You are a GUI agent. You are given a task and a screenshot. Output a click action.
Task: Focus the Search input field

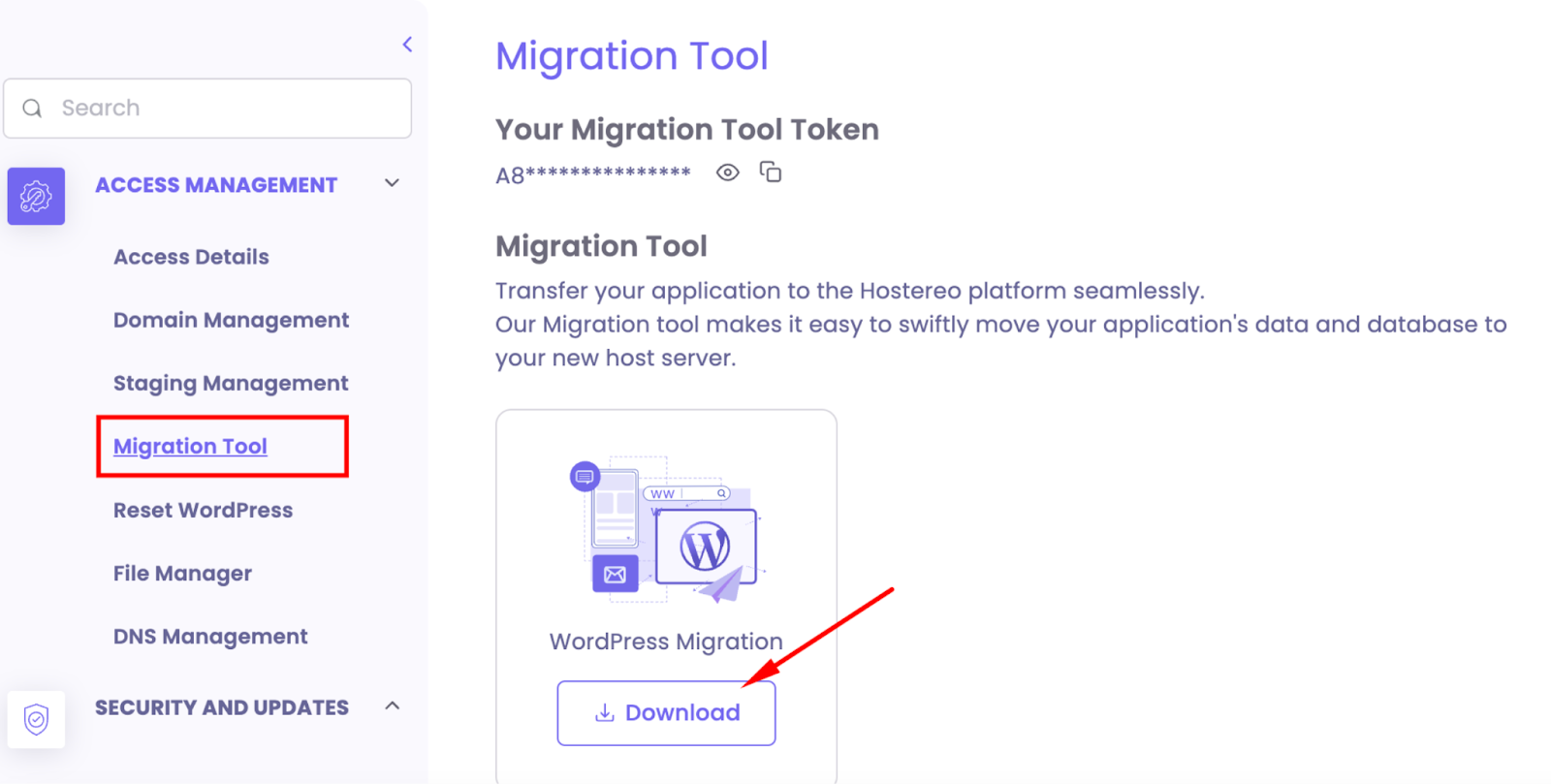pos(207,109)
